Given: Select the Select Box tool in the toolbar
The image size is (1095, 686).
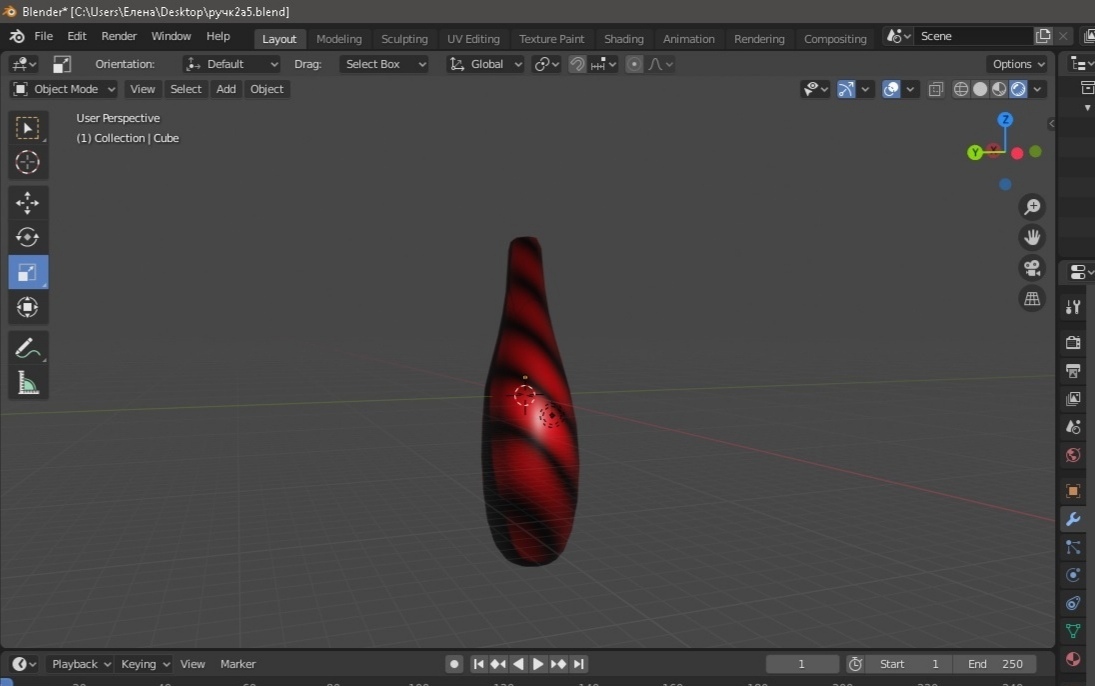Looking at the screenshot, I should (x=28, y=129).
